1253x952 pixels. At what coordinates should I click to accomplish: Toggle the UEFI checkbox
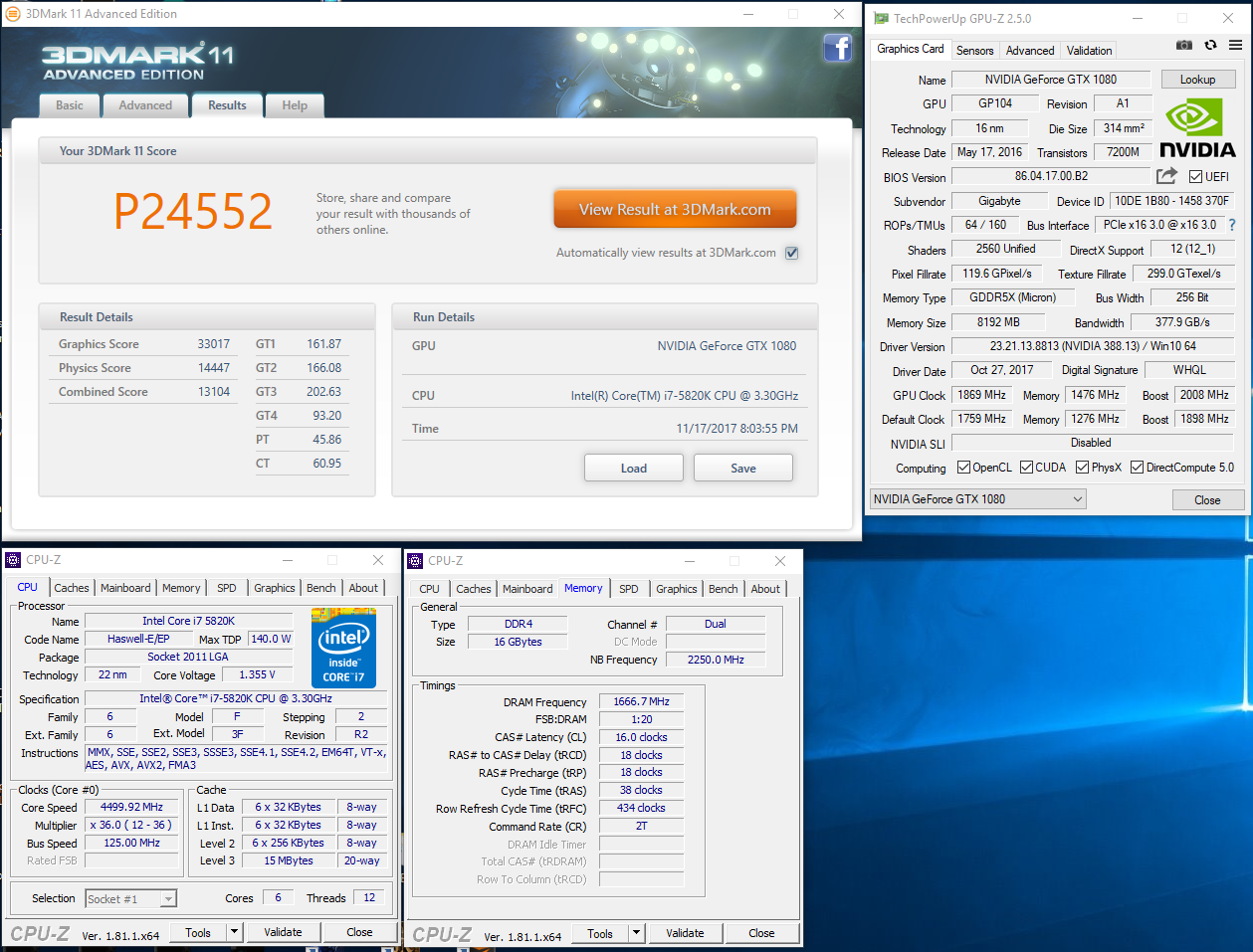coord(1195,177)
